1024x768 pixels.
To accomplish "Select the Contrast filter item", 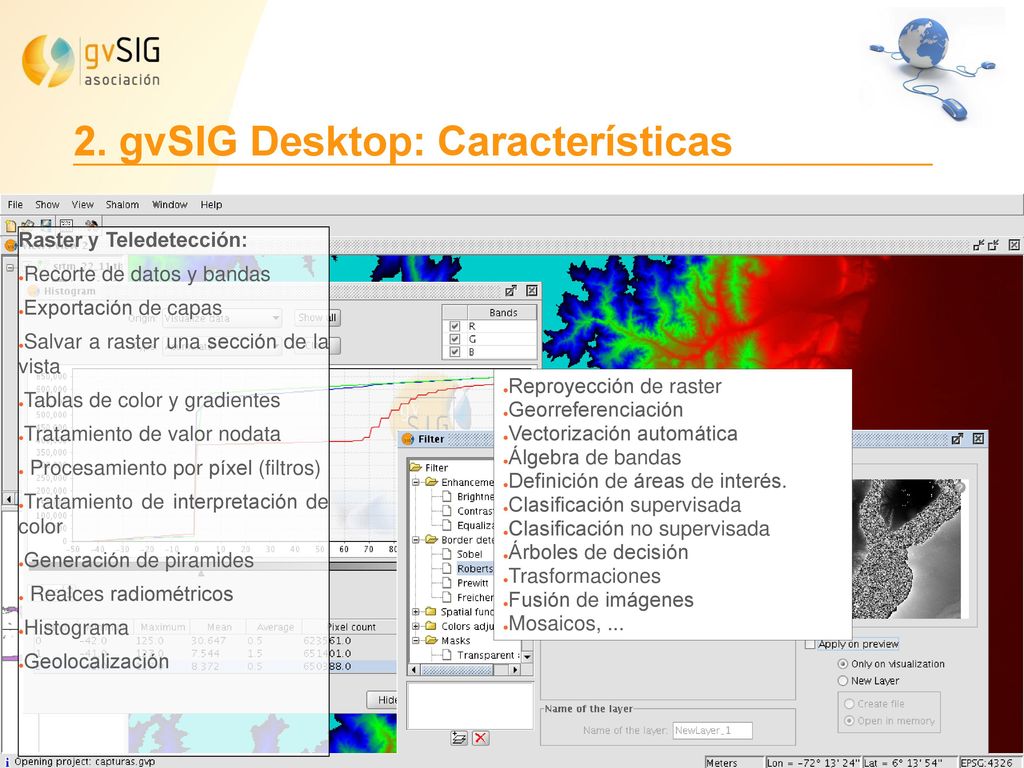I will (x=475, y=511).
